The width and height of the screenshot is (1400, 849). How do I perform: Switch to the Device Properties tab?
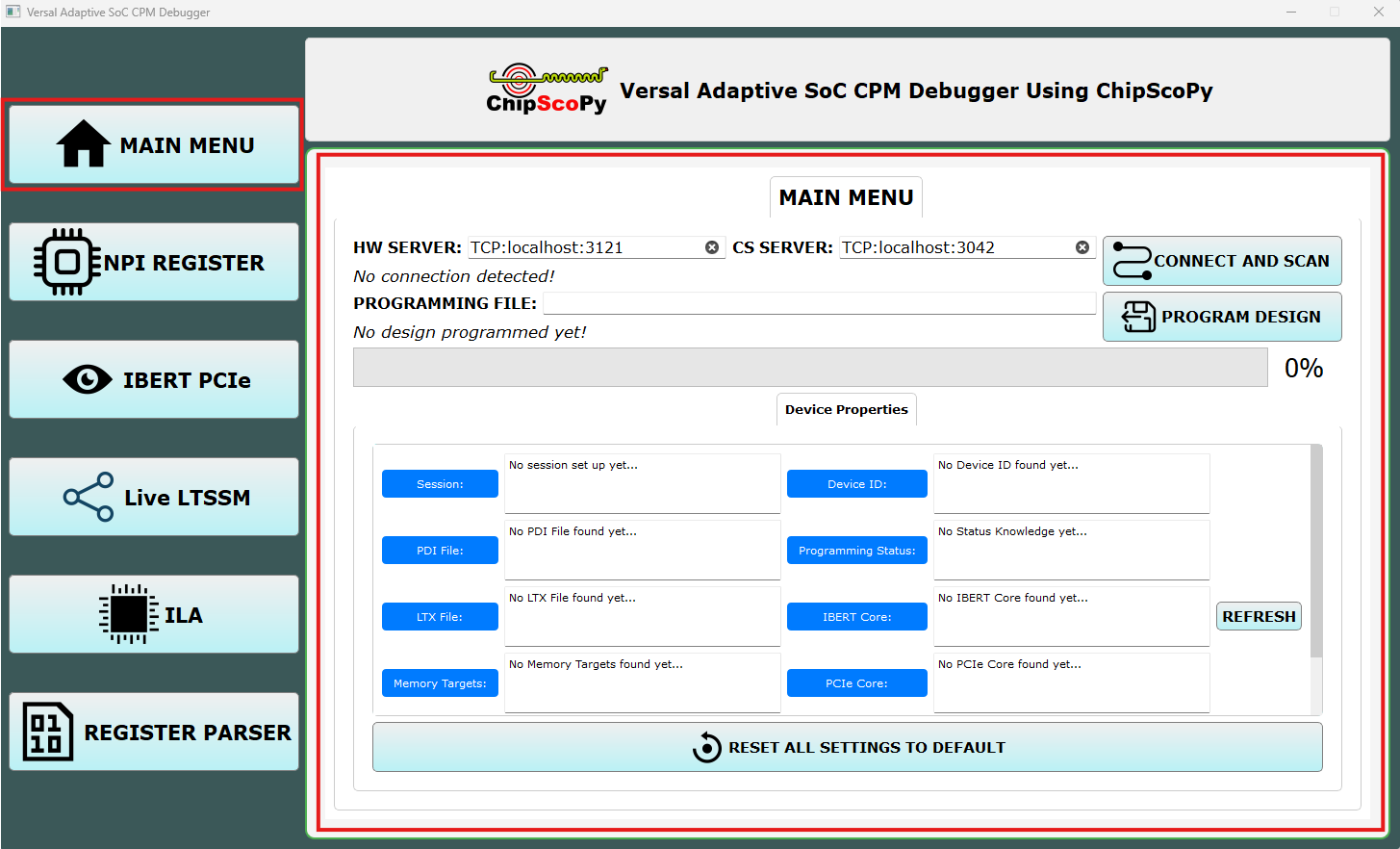846,409
